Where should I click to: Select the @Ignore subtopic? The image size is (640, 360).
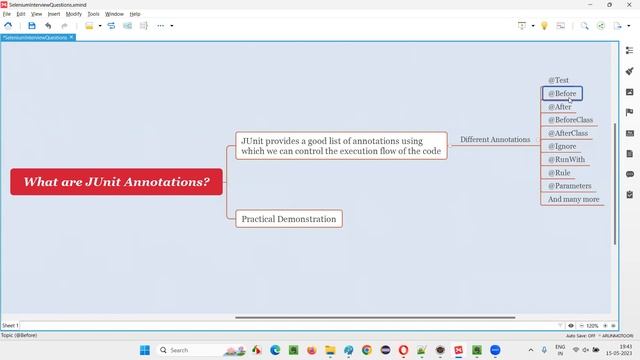pos(562,146)
